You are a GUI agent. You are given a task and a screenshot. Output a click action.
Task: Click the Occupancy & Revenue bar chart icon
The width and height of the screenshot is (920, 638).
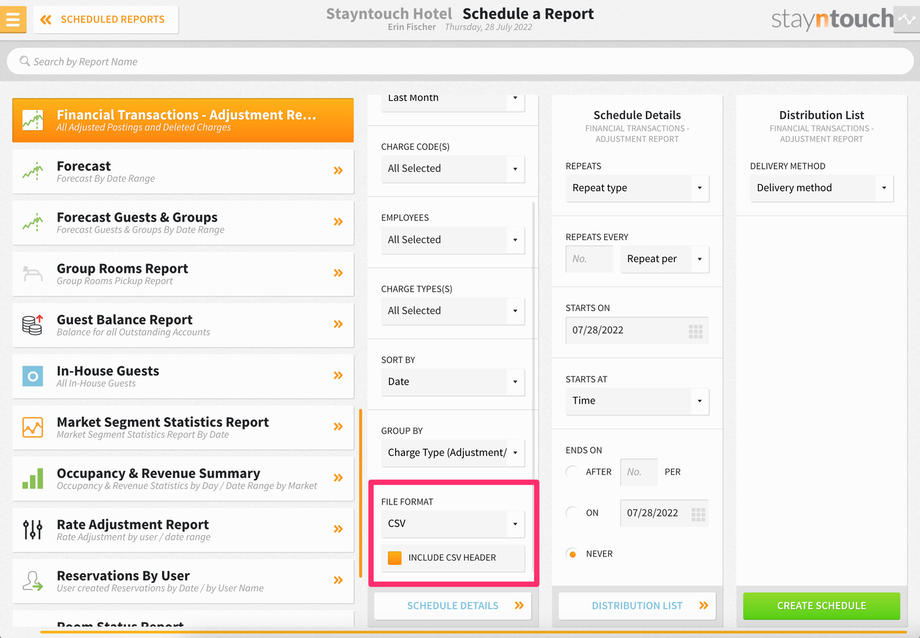click(33, 478)
